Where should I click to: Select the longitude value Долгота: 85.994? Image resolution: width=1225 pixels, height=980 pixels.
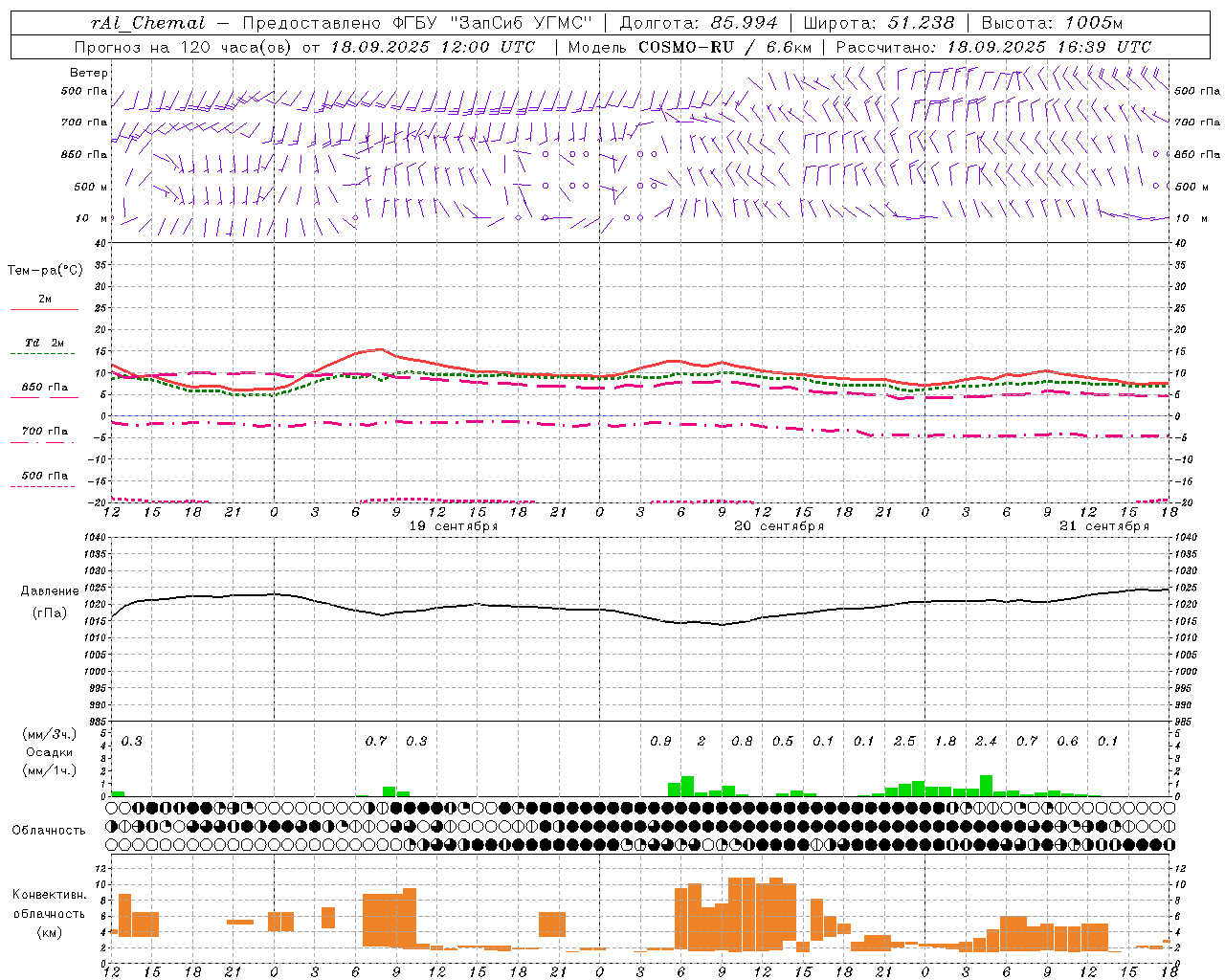pos(699,23)
